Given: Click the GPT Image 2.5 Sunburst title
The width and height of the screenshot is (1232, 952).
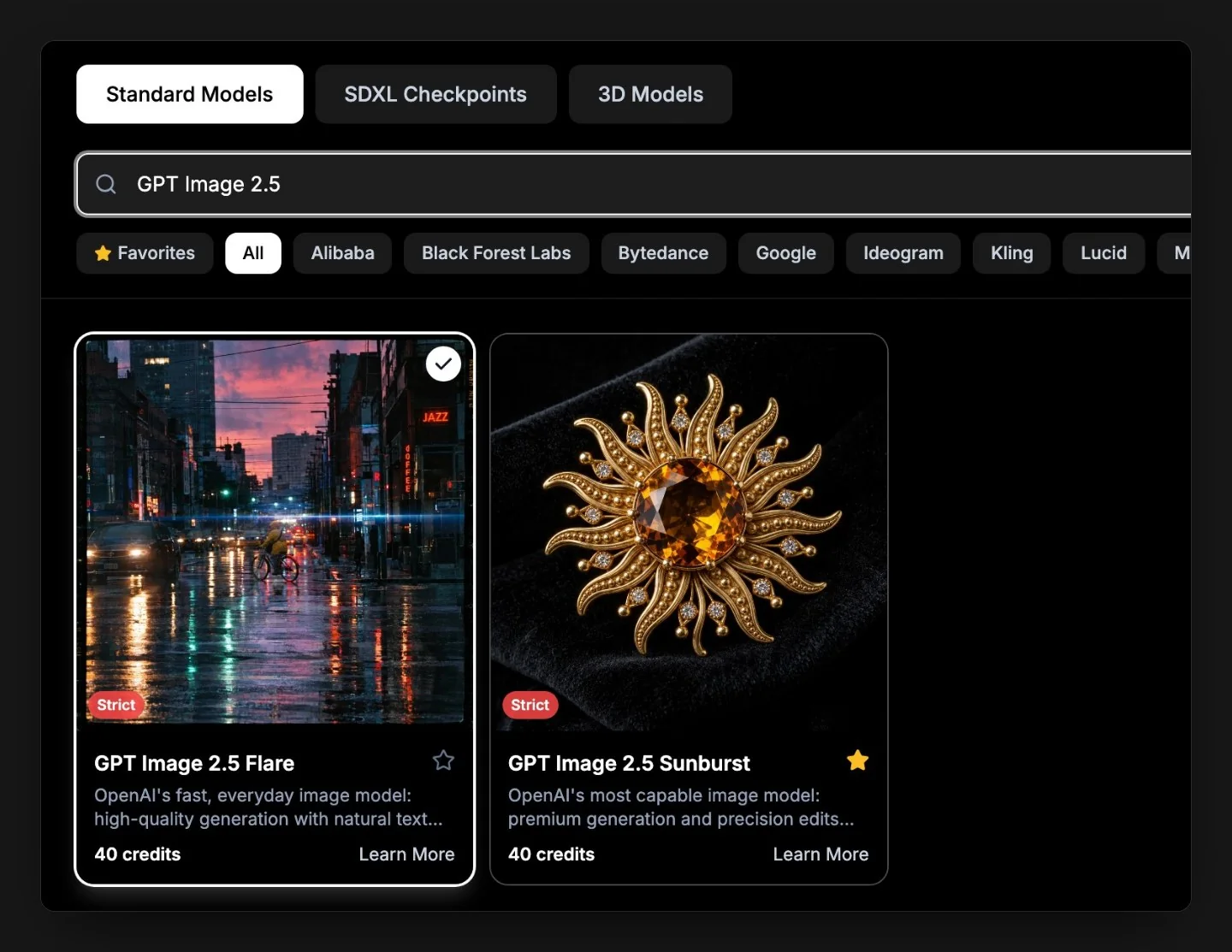Looking at the screenshot, I should point(629,763).
